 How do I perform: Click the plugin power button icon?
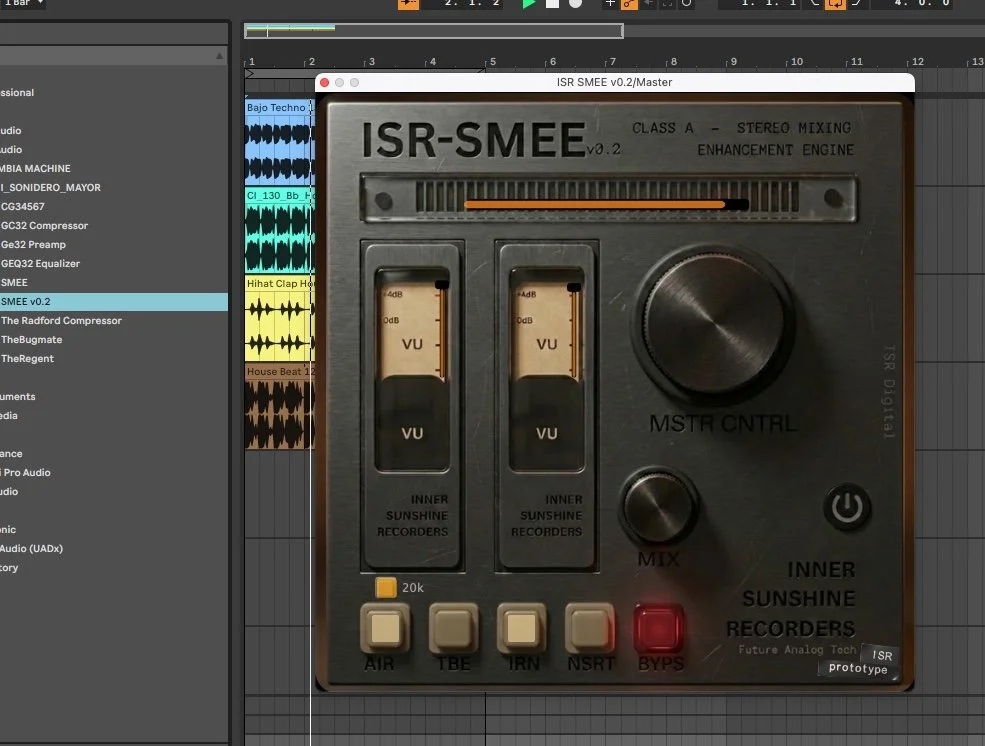tap(847, 507)
